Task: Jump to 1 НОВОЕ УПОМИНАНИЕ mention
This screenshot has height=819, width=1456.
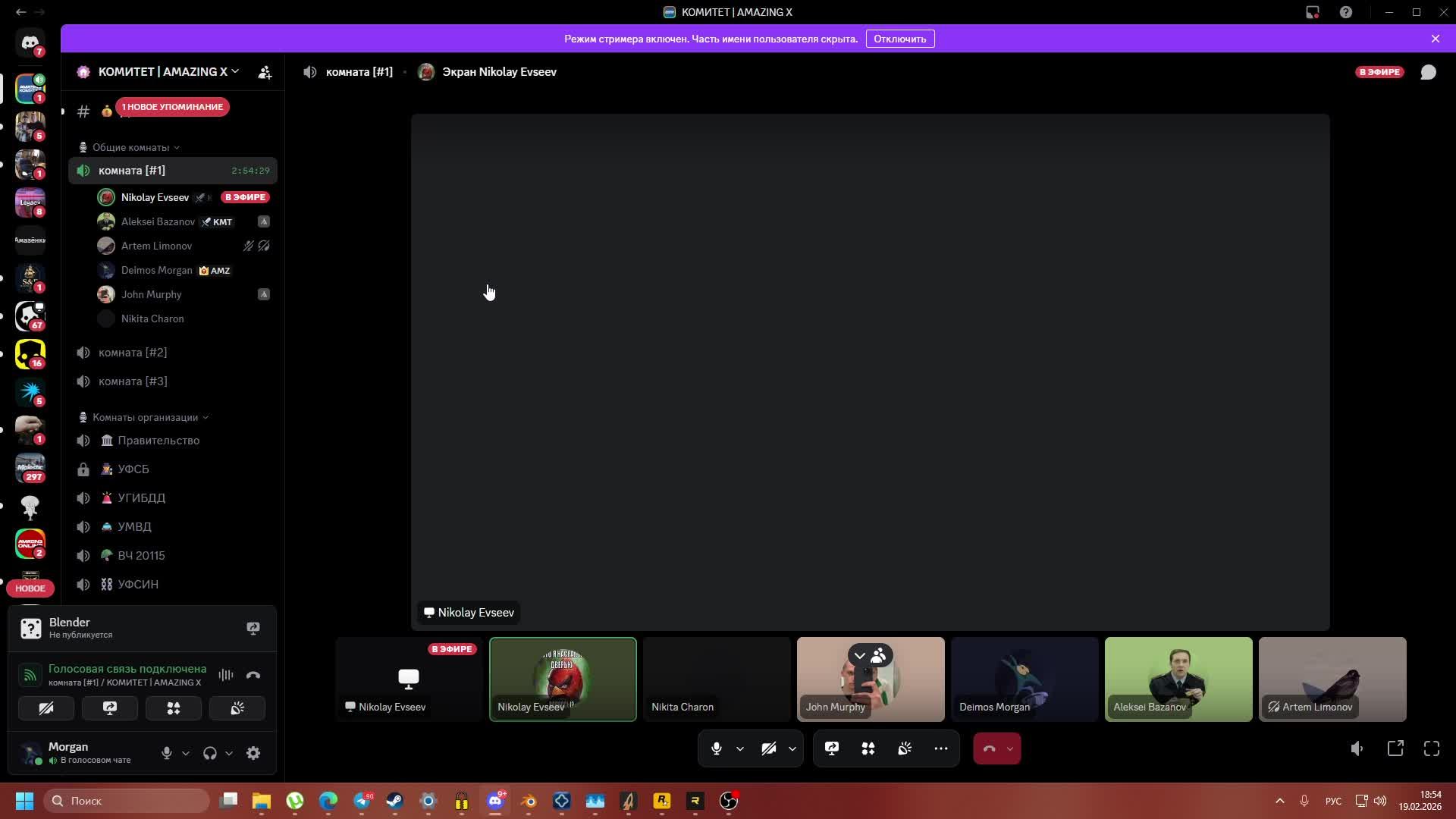Action: coord(172,107)
